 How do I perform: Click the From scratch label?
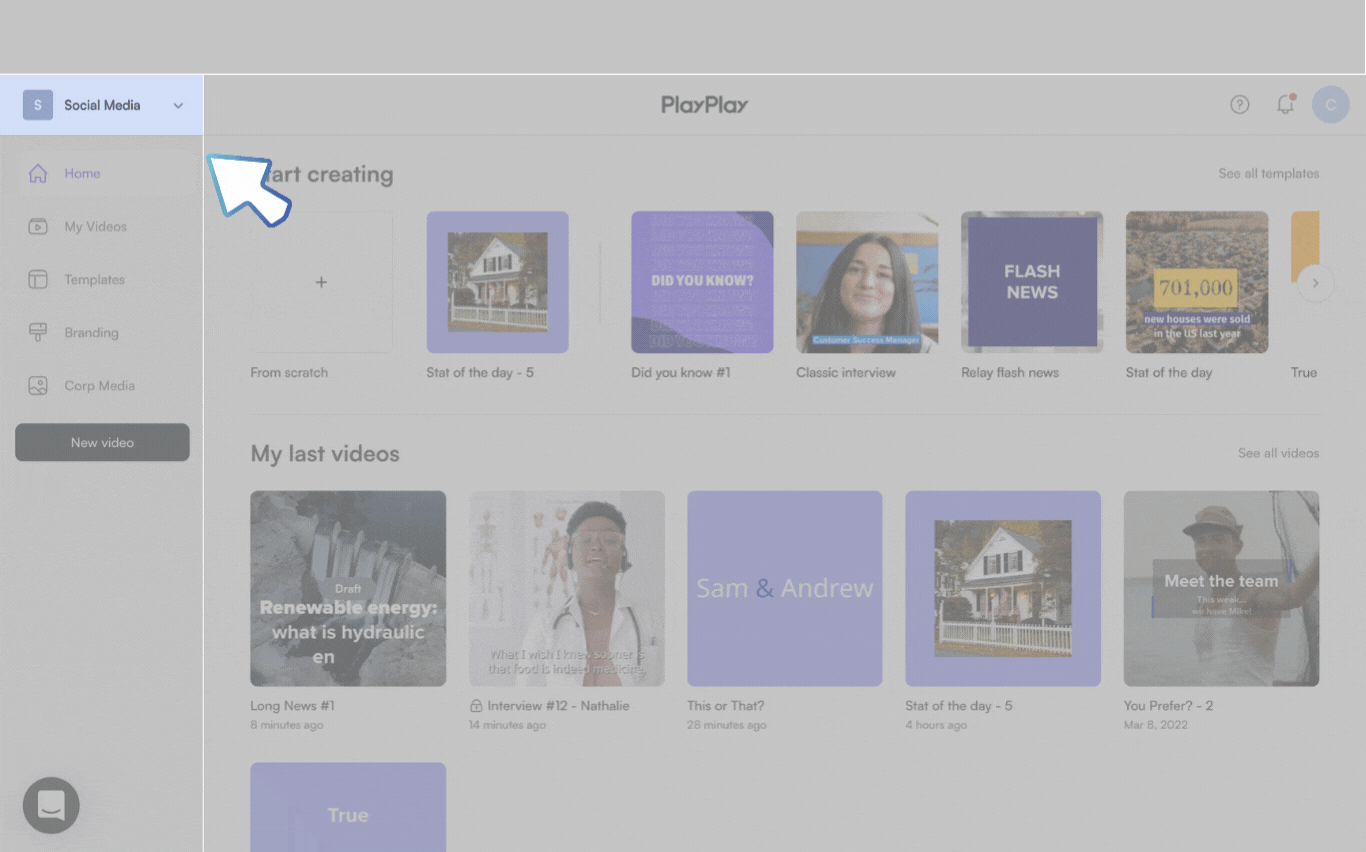[x=289, y=372]
